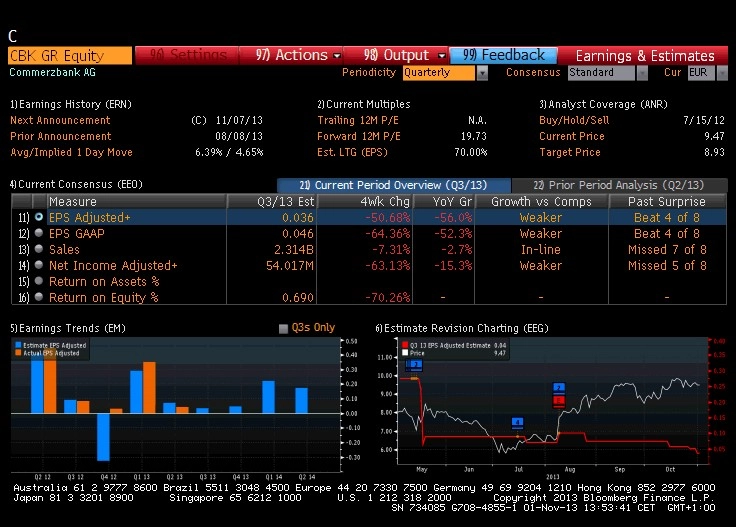The height and width of the screenshot is (527, 736).
Task: Click the Prior Announcement label
Action: (61, 136)
